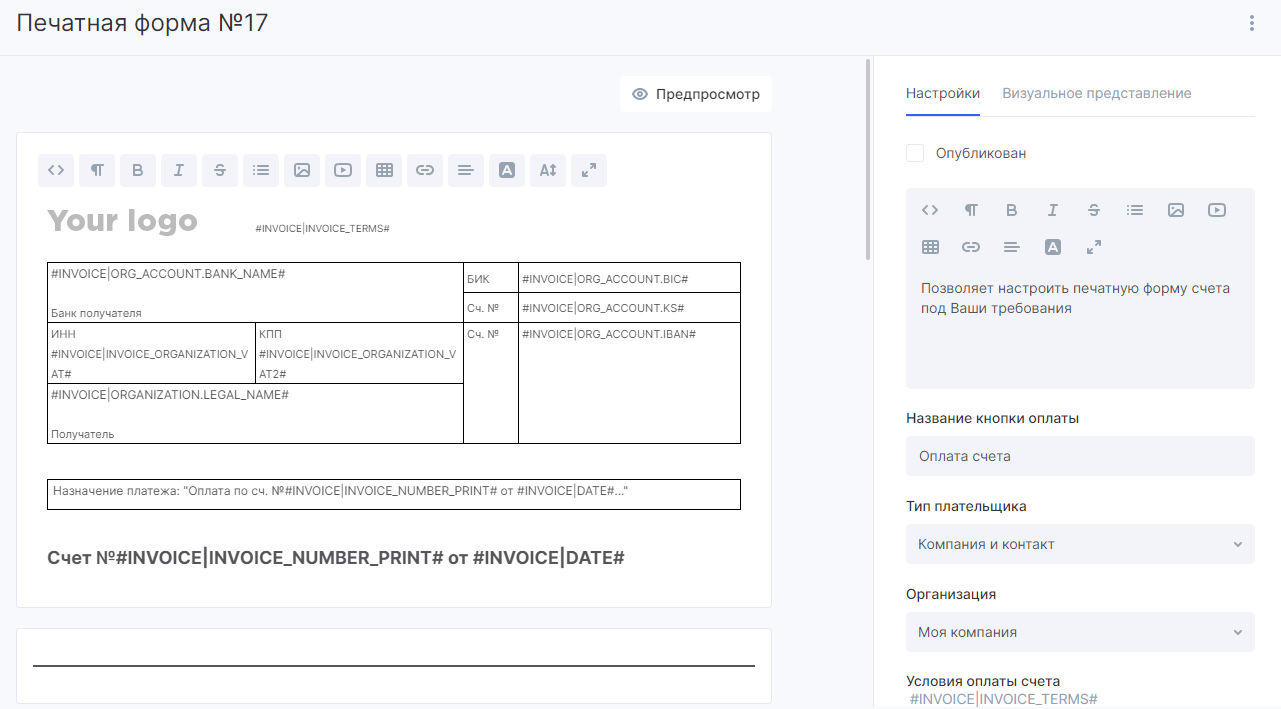Edit Название кнопки оплаты field

[1080, 456]
